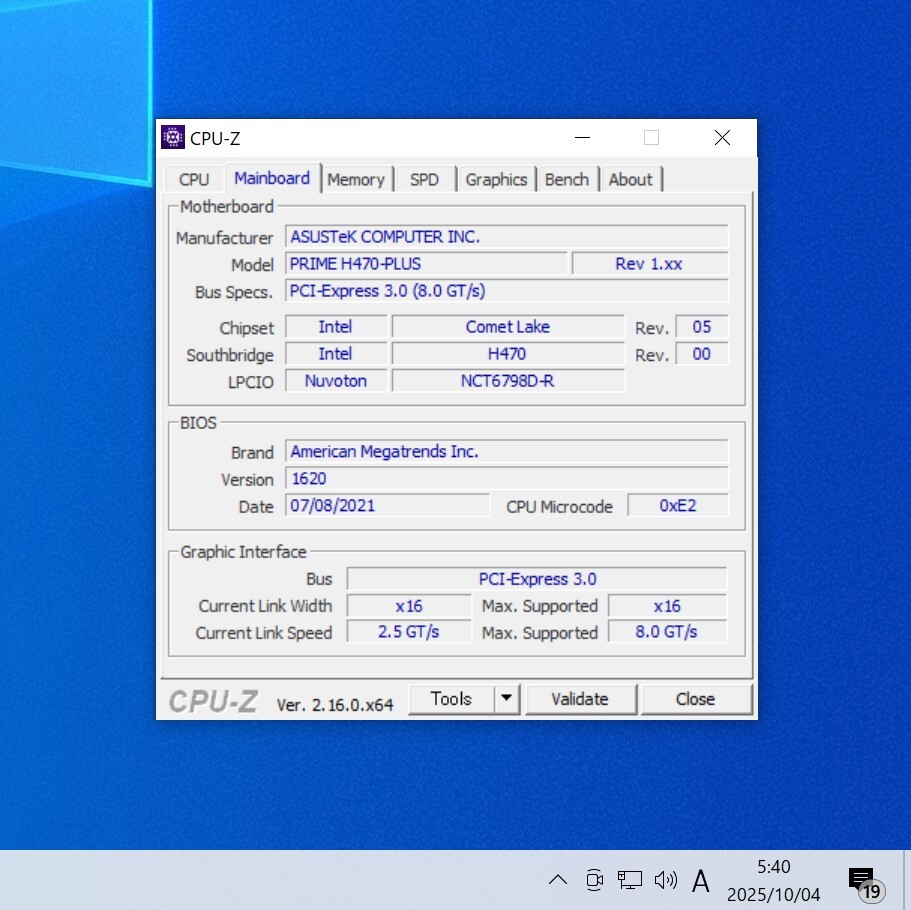Go to the Graphics tab
This screenshot has height=910, width=911.
496,180
